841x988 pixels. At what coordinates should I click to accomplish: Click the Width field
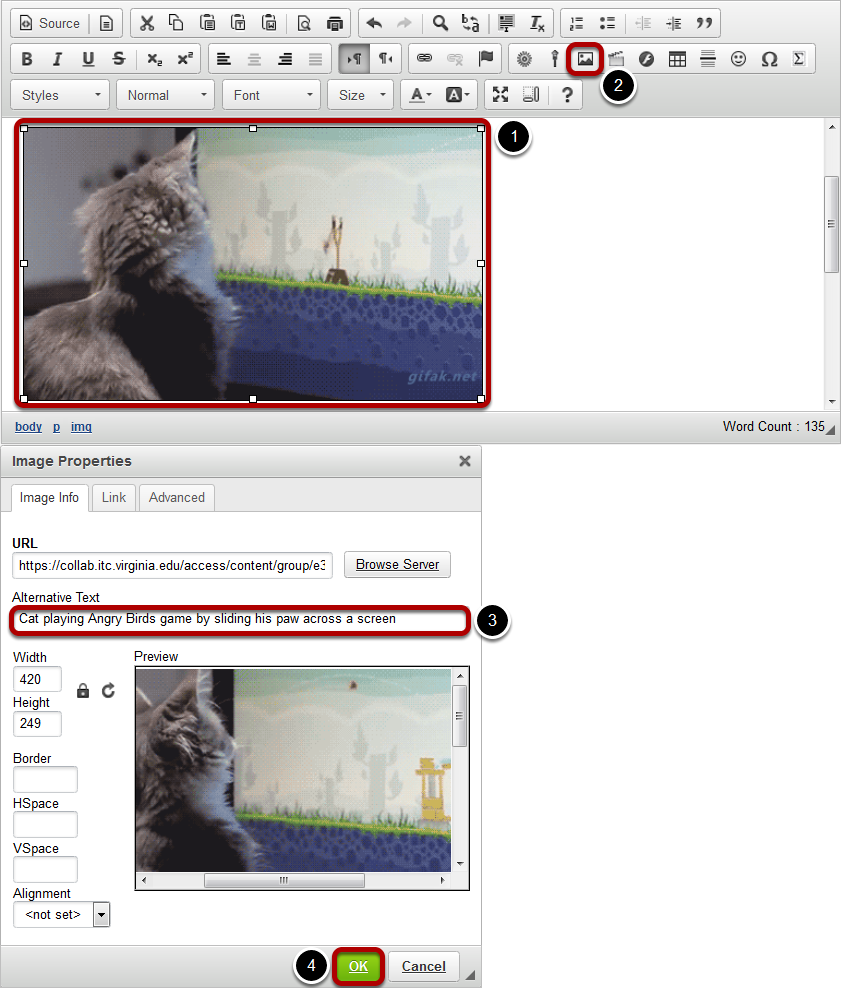[37, 679]
